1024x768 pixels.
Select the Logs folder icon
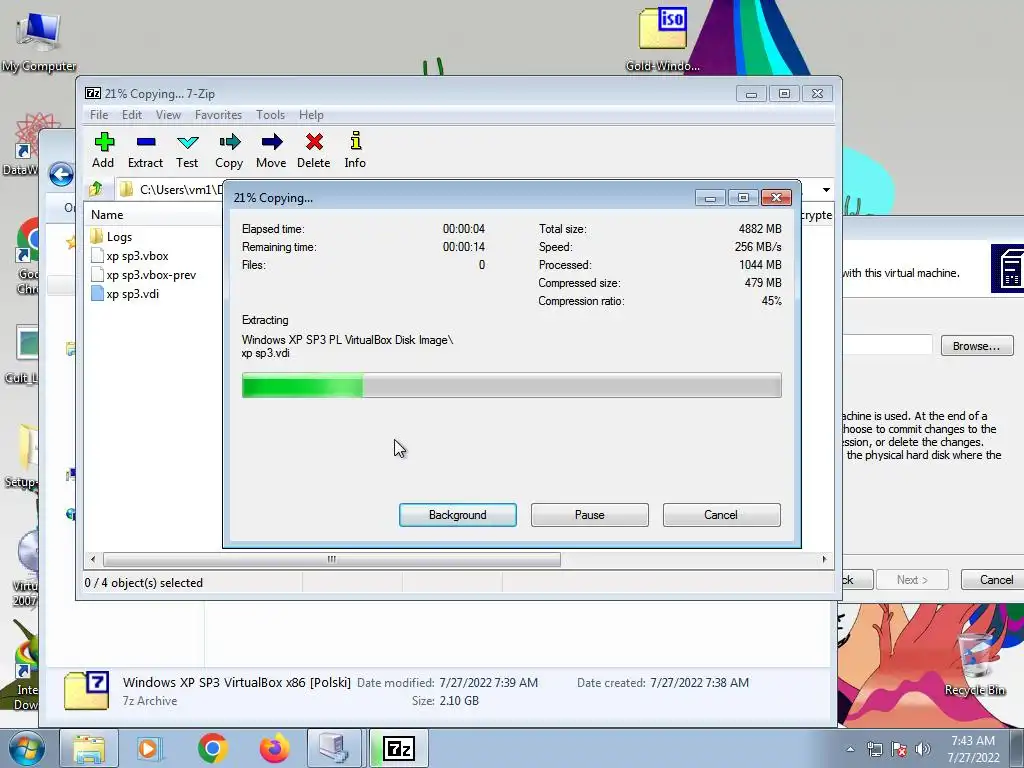[97, 236]
